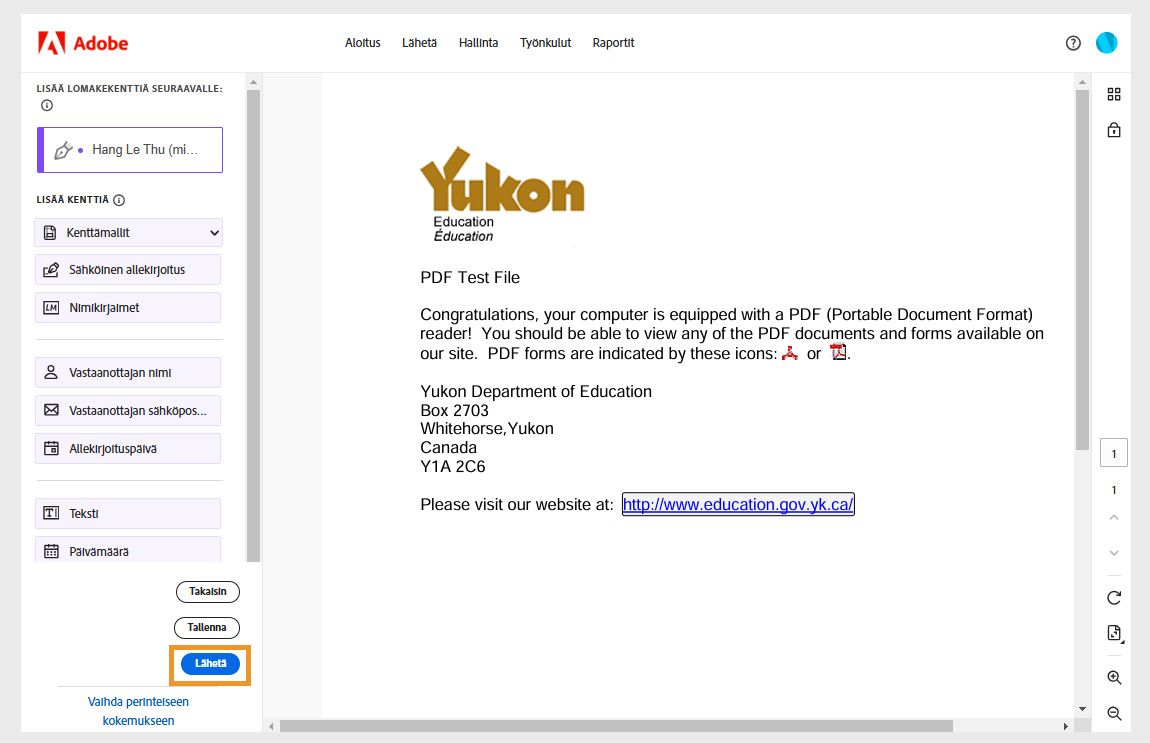Click info icon next to Lisää kenttiä
The height and width of the screenshot is (743, 1150).
119,200
